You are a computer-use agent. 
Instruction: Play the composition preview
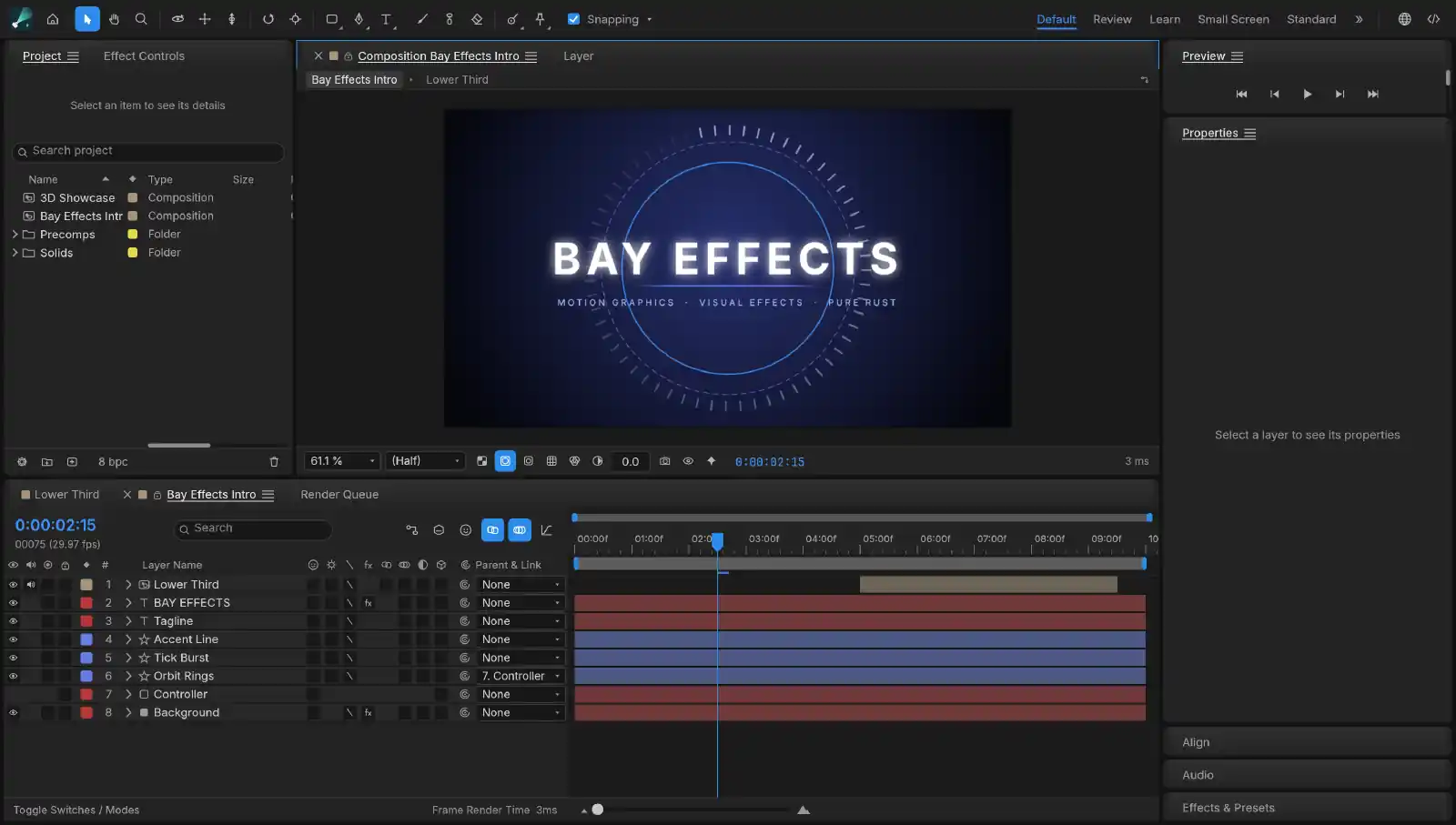[1308, 94]
